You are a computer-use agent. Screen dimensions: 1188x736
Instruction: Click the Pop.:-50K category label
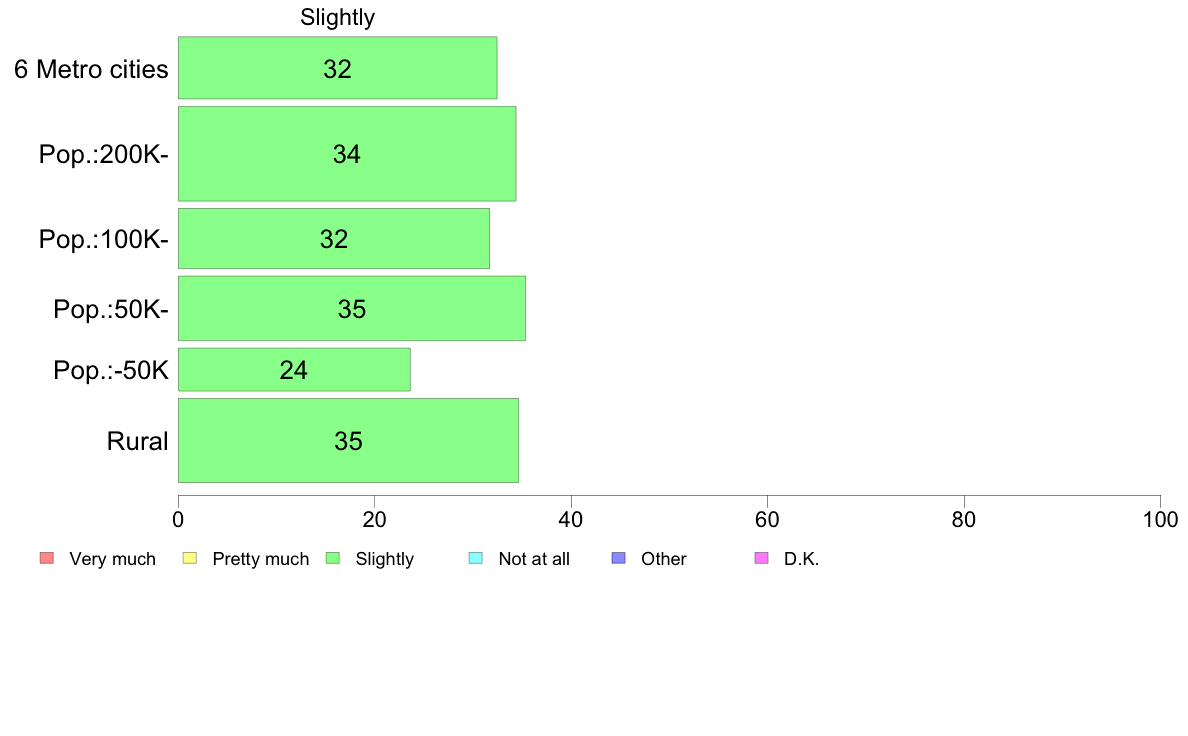pyautogui.click(x=111, y=371)
